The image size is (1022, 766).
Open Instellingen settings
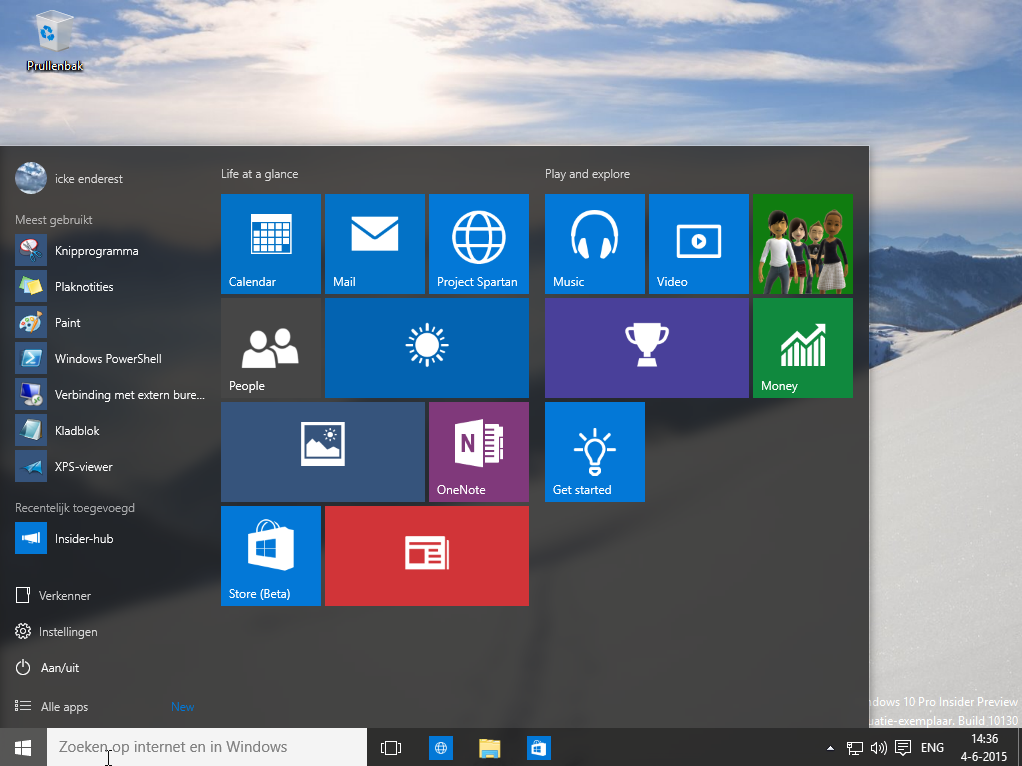click(67, 632)
